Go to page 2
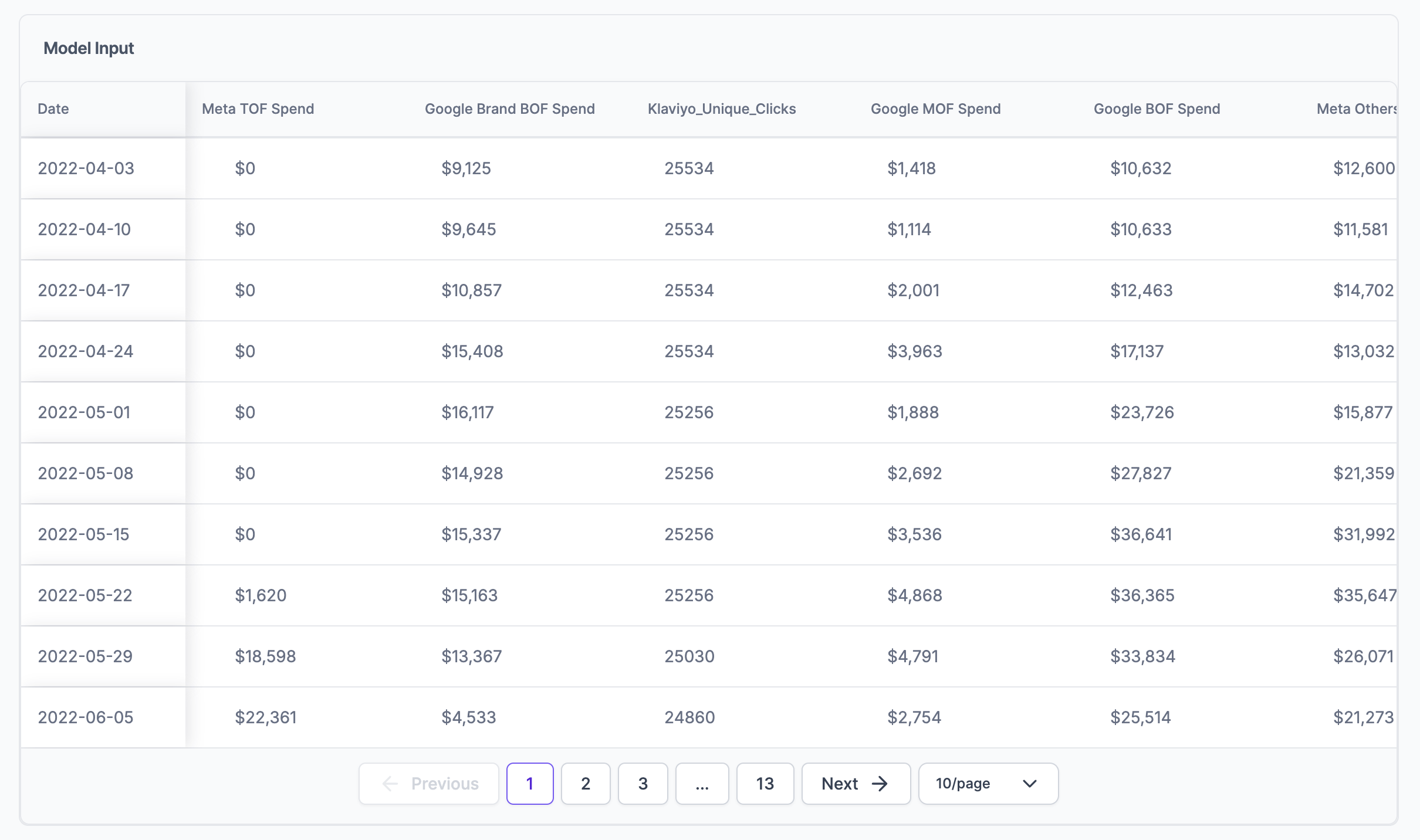The image size is (1420, 840). [x=585, y=784]
